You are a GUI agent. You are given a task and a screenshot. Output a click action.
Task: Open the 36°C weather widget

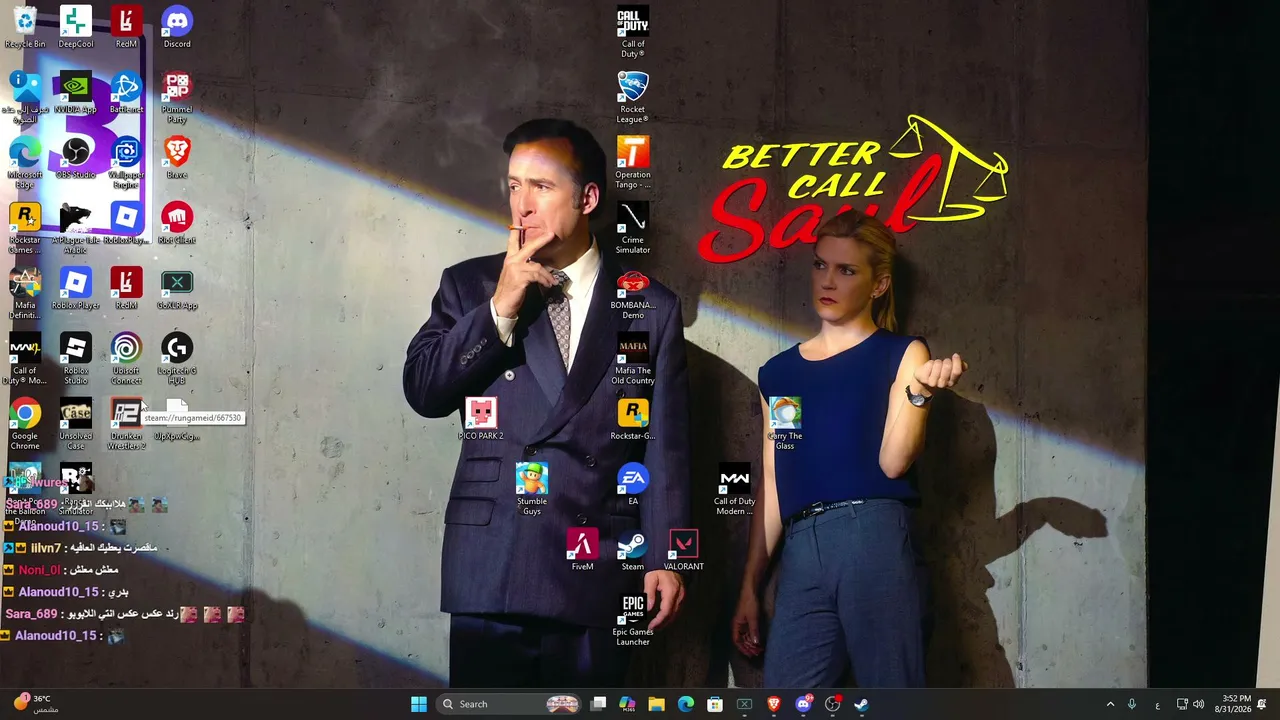34,704
